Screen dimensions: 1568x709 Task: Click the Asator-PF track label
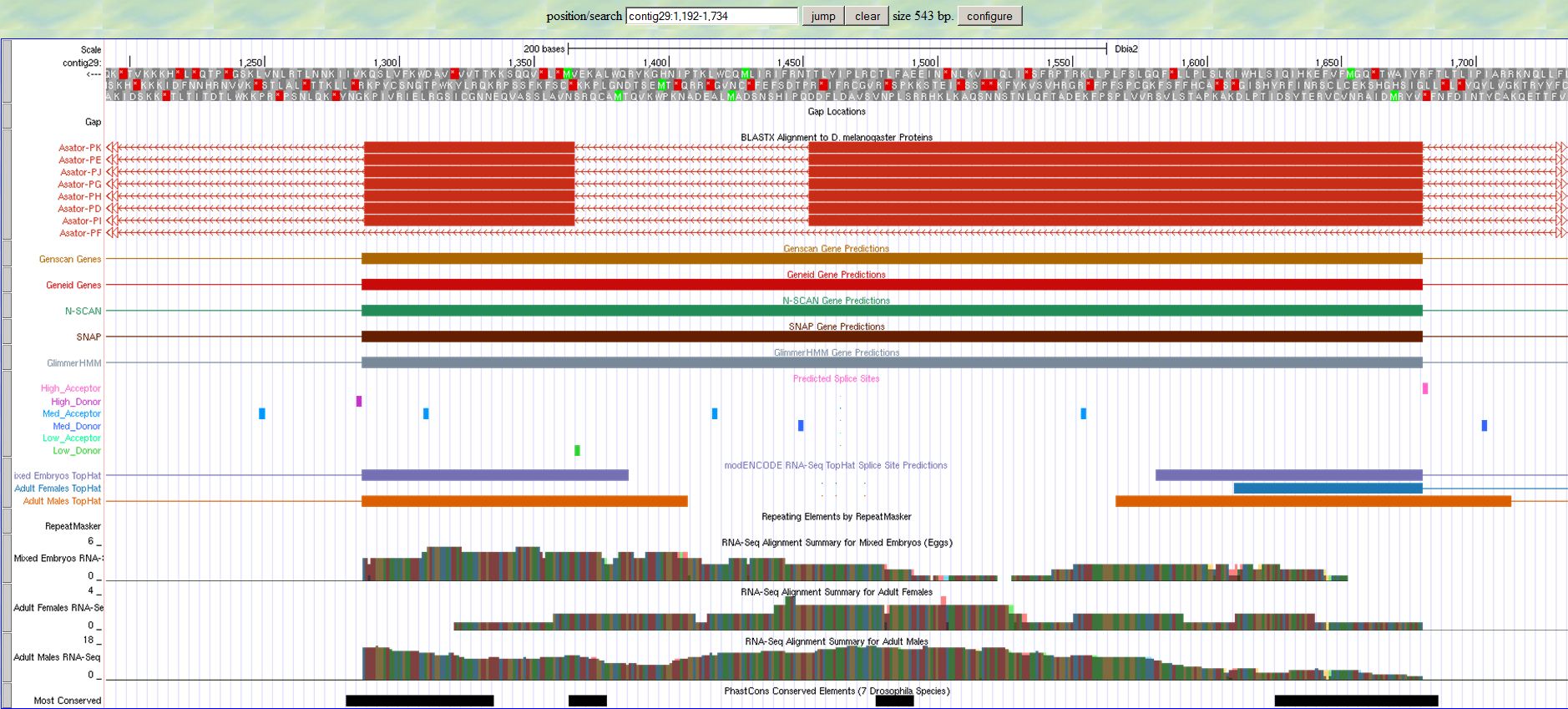click(x=80, y=233)
